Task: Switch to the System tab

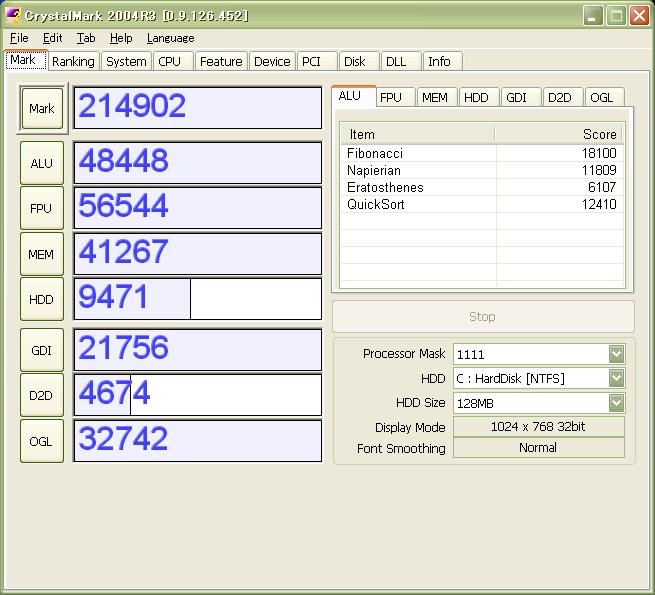Action: (126, 61)
